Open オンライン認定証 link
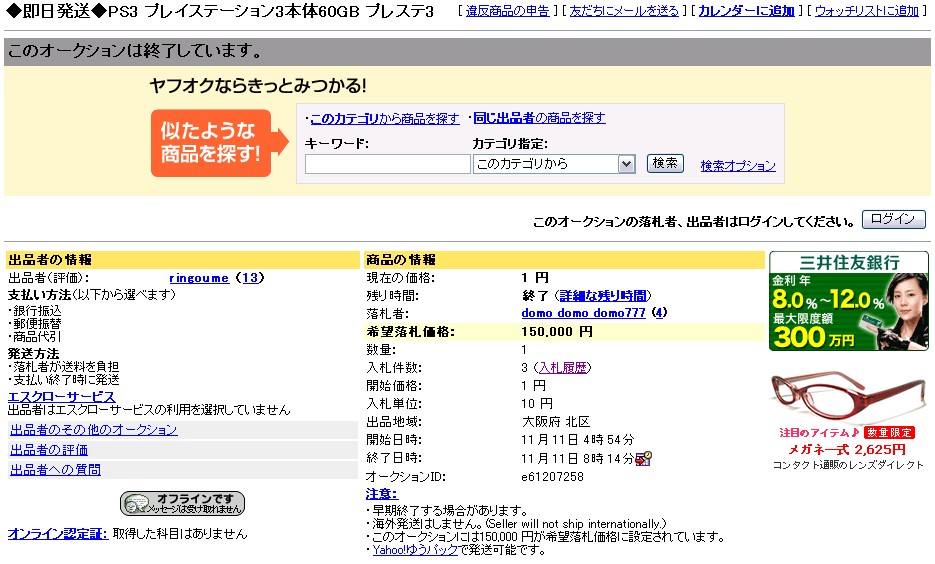 pos(58,534)
